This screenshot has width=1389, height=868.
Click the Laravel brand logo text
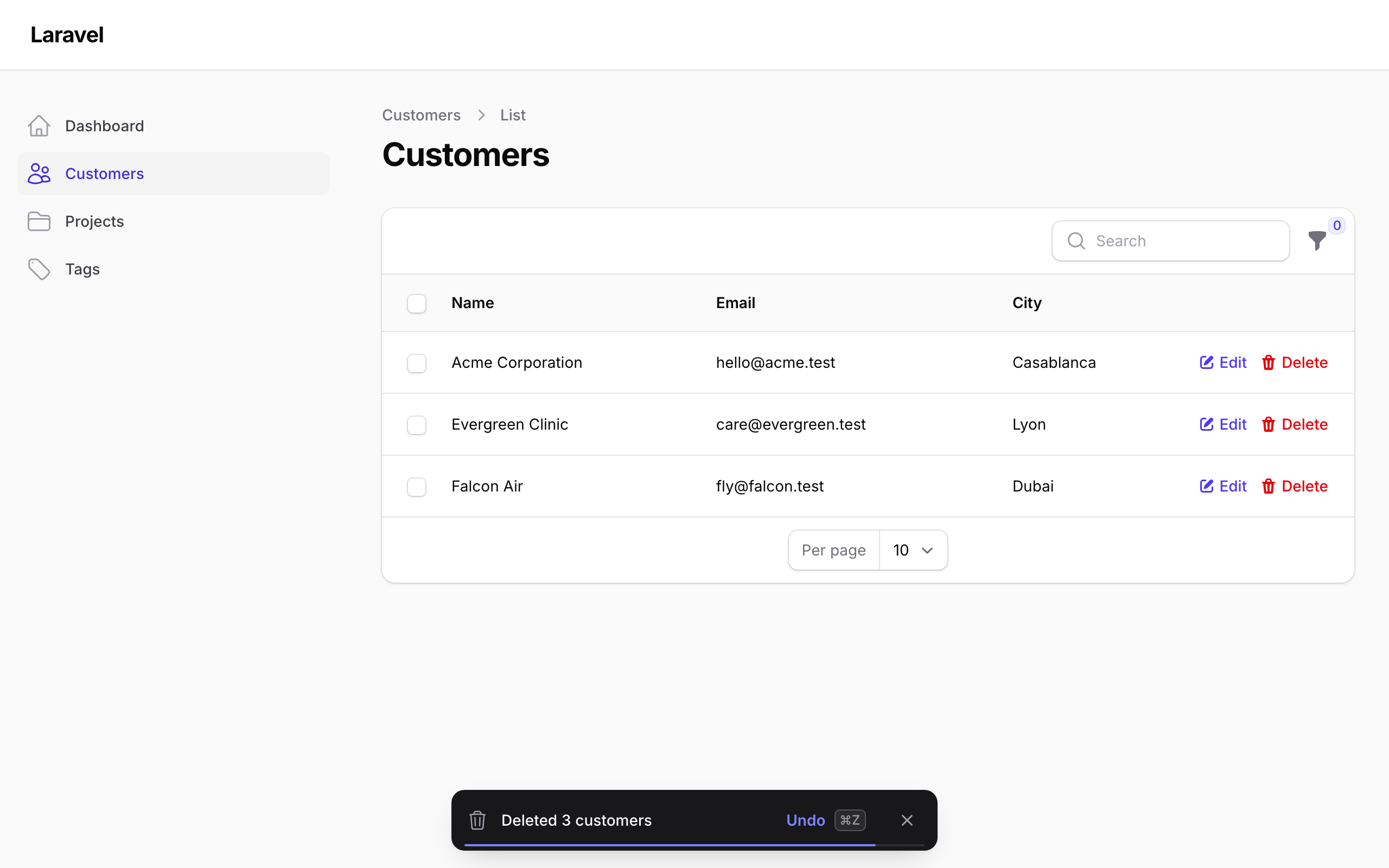(x=67, y=34)
